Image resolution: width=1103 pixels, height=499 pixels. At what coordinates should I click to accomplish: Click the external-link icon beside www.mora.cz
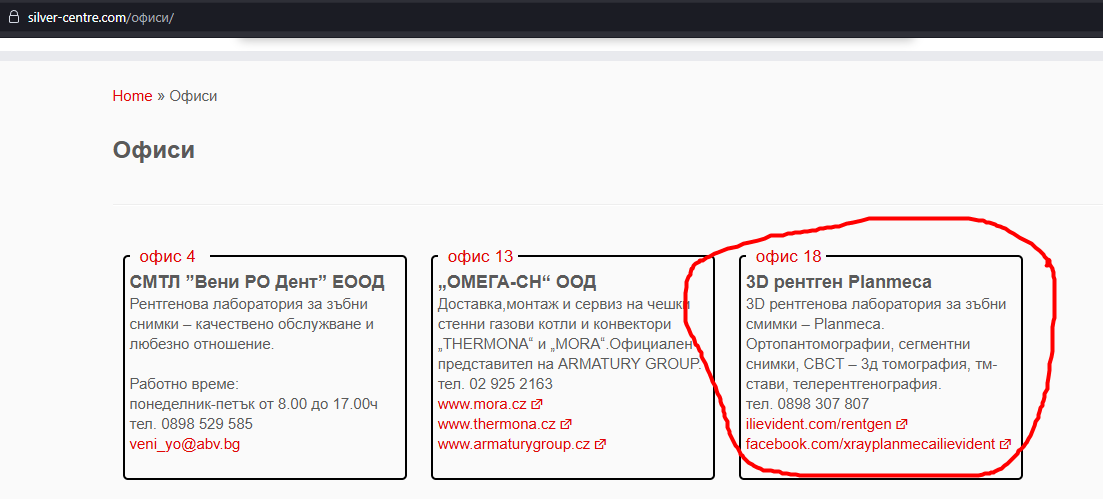pos(537,404)
